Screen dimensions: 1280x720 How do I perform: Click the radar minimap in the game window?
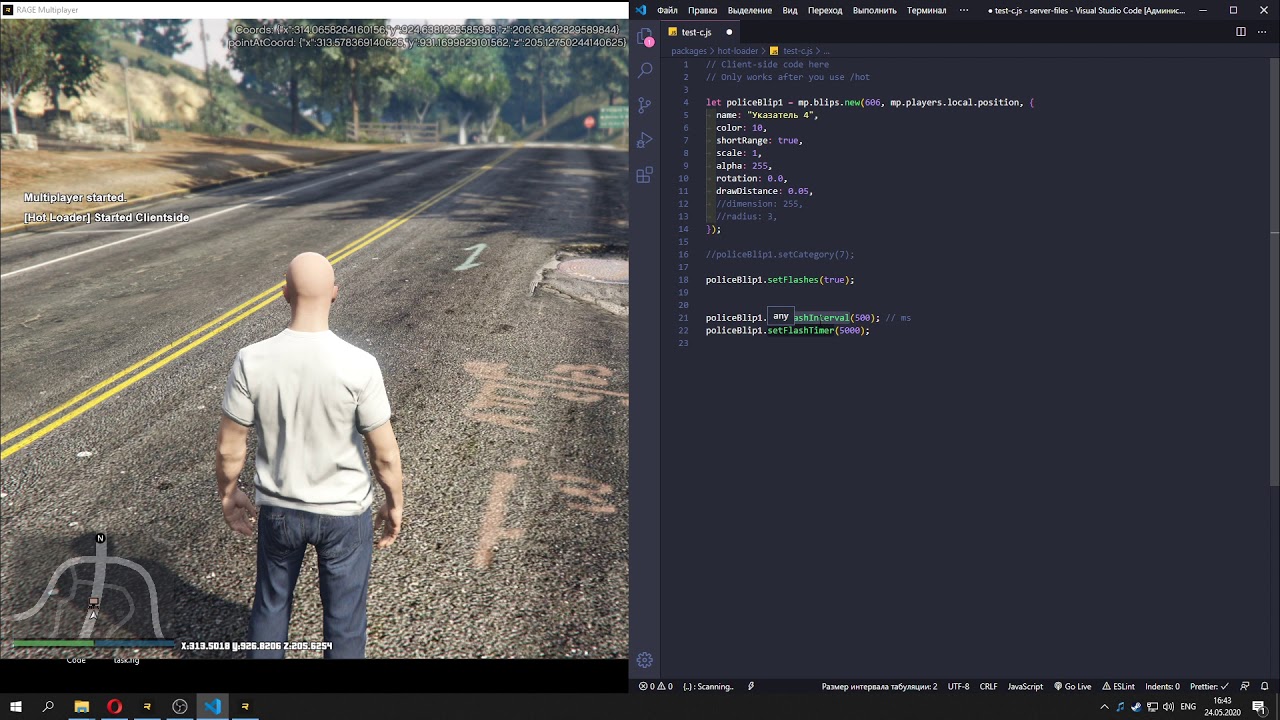[x=92, y=590]
